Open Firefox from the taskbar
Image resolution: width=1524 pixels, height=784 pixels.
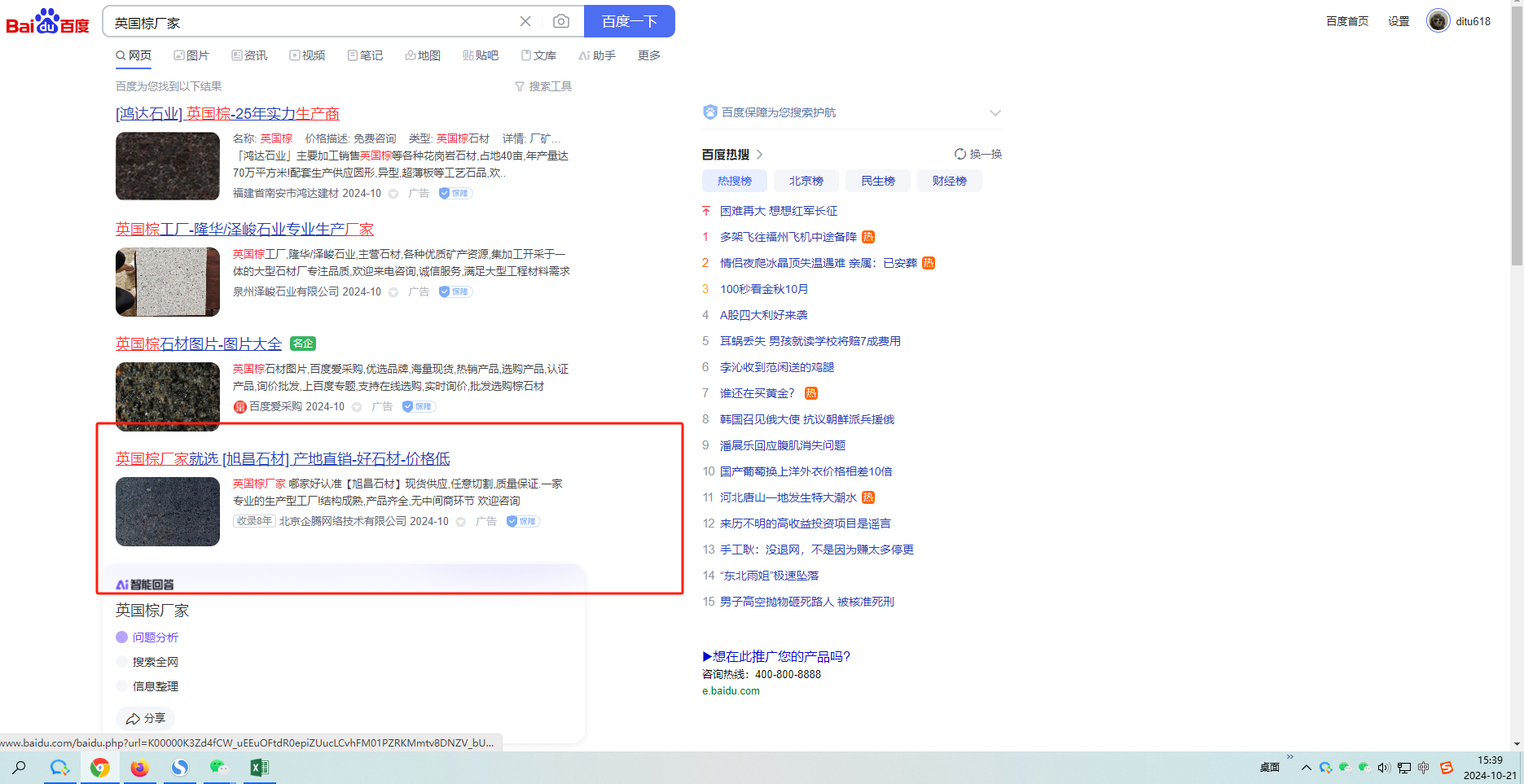click(140, 768)
